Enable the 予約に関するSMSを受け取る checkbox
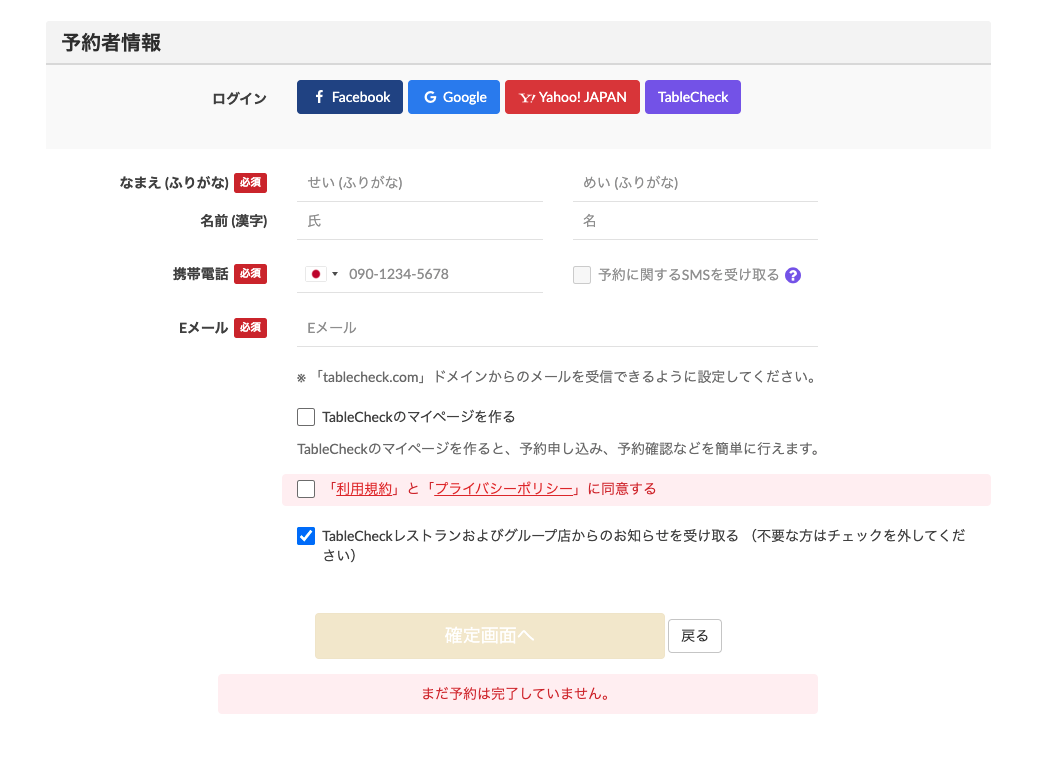1044x770 pixels. (x=582, y=275)
